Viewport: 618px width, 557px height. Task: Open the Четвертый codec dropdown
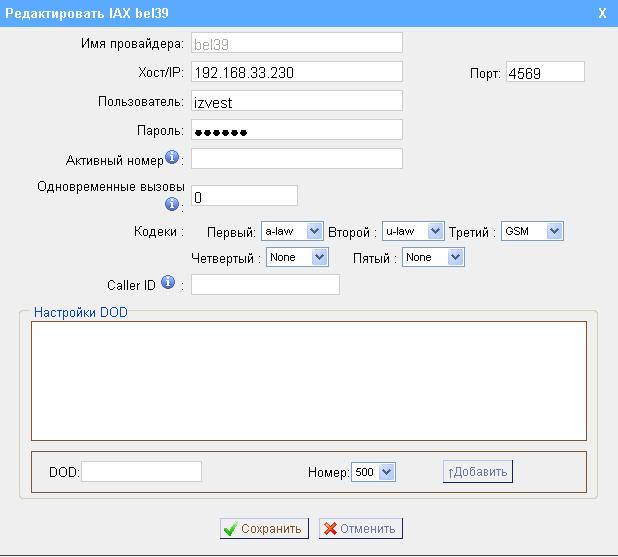tap(297, 258)
